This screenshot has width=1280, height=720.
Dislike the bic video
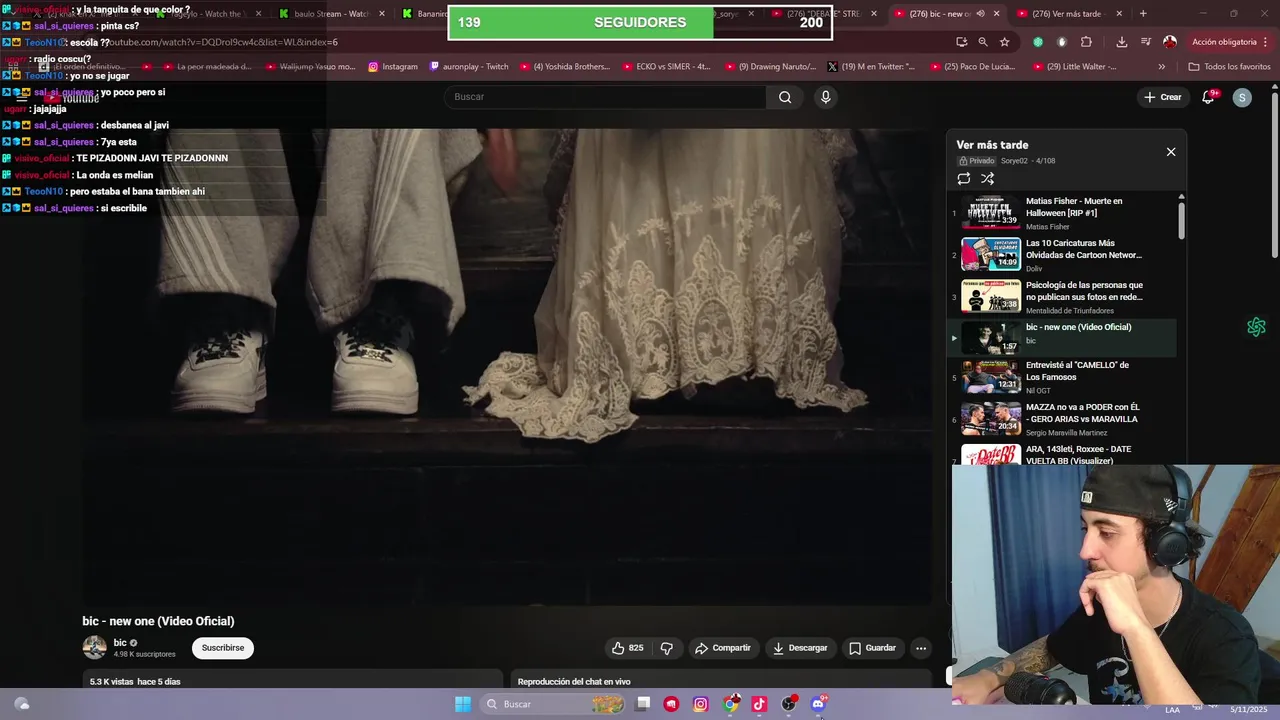tap(667, 648)
